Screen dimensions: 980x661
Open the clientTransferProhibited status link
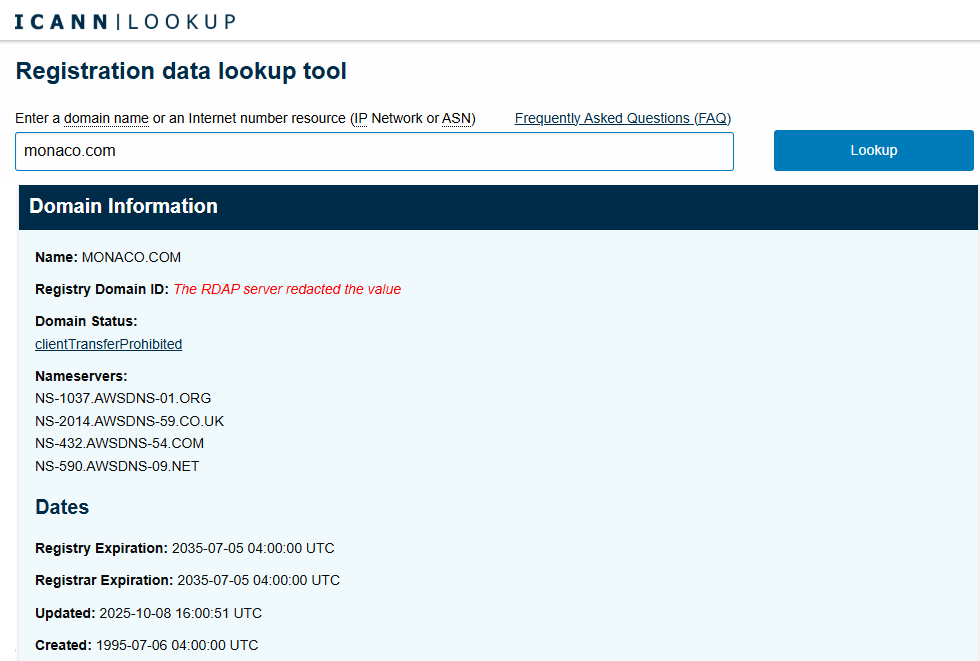[108, 344]
